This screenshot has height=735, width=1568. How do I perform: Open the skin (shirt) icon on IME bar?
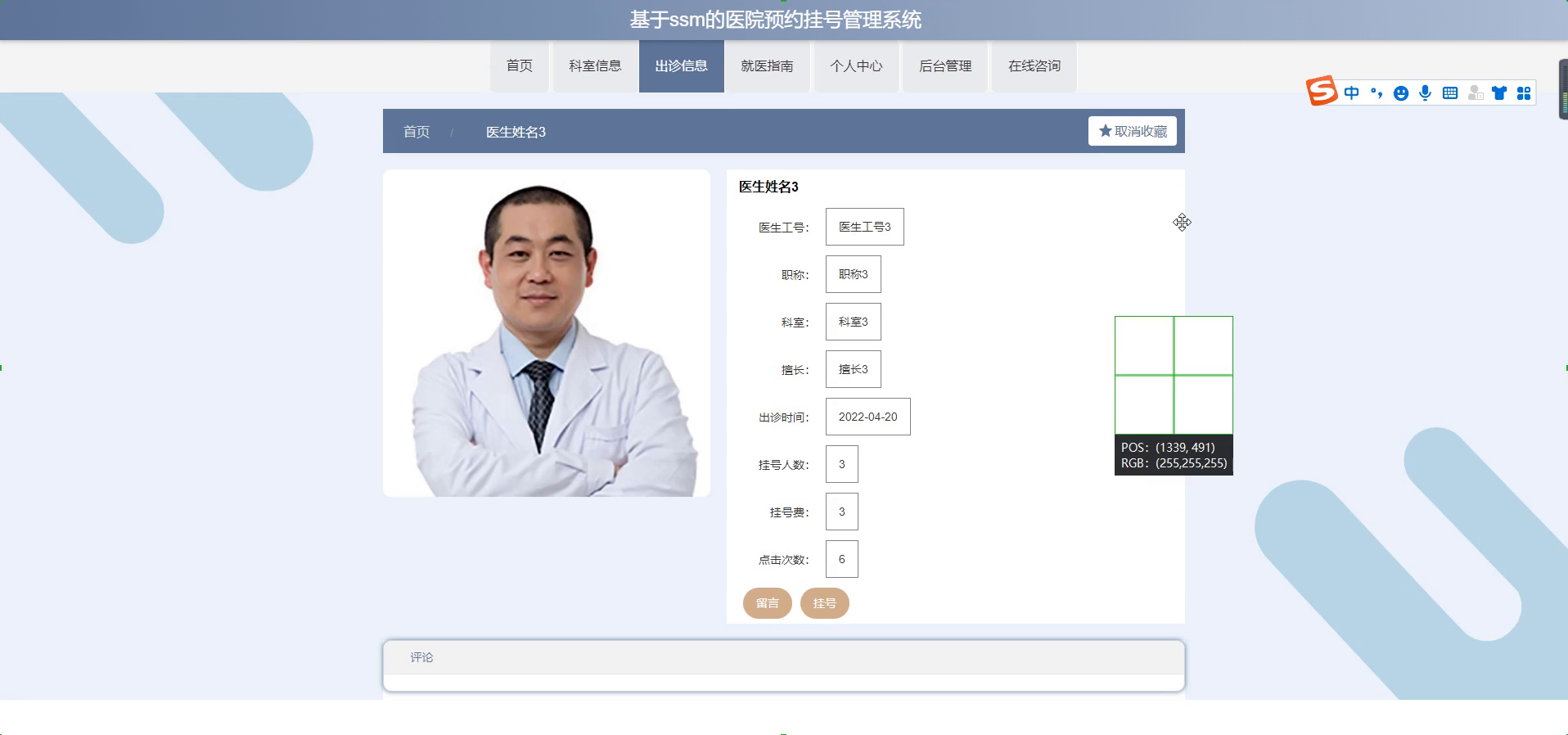coord(1499,93)
